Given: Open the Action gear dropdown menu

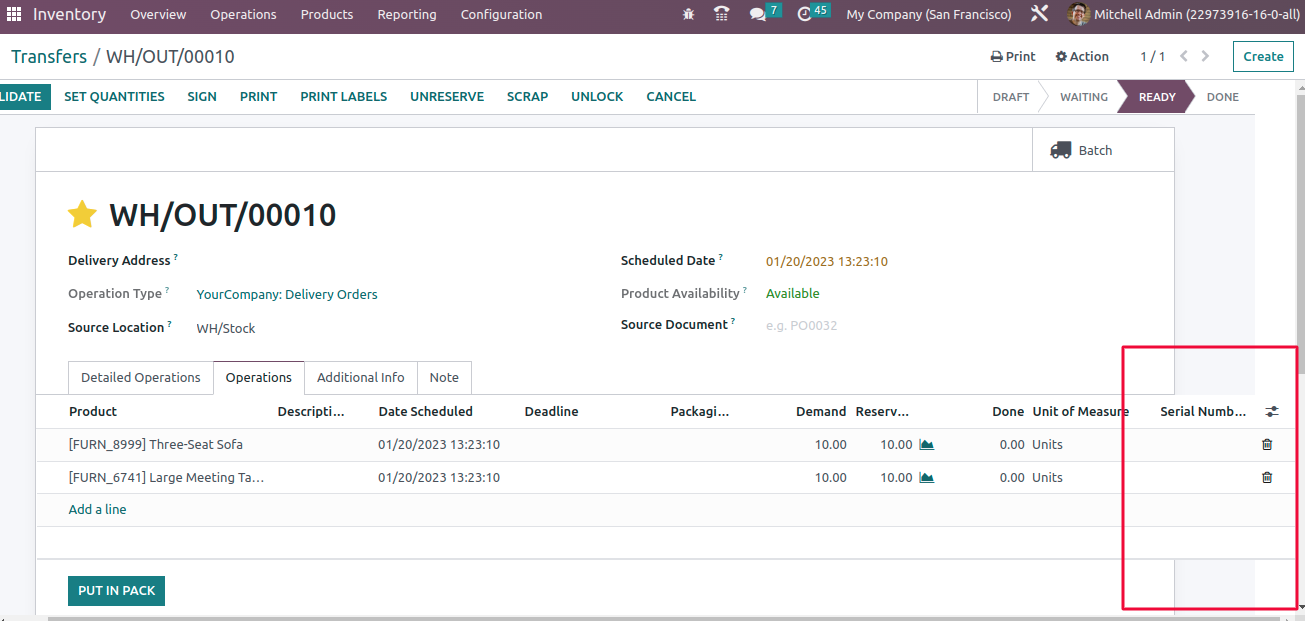Looking at the screenshot, I should [x=1081, y=56].
